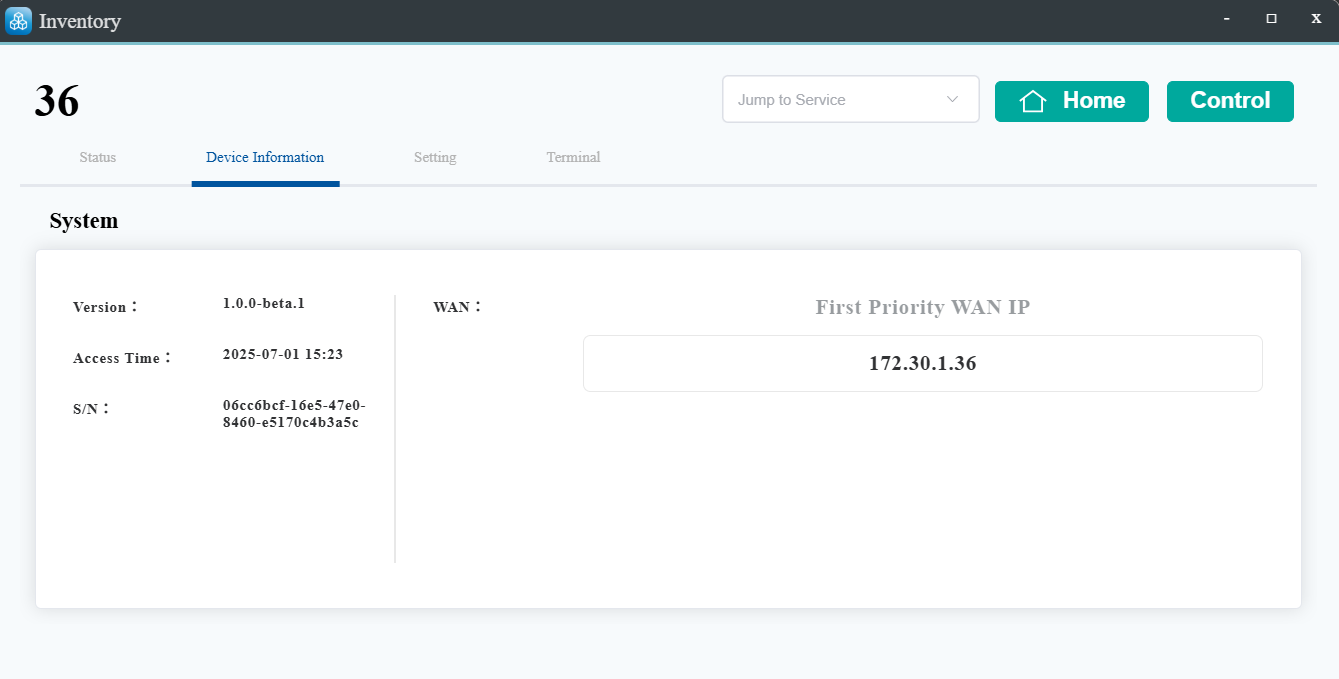Maximize the Inventory window
Image resolution: width=1339 pixels, height=679 pixels.
[x=1271, y=19]
